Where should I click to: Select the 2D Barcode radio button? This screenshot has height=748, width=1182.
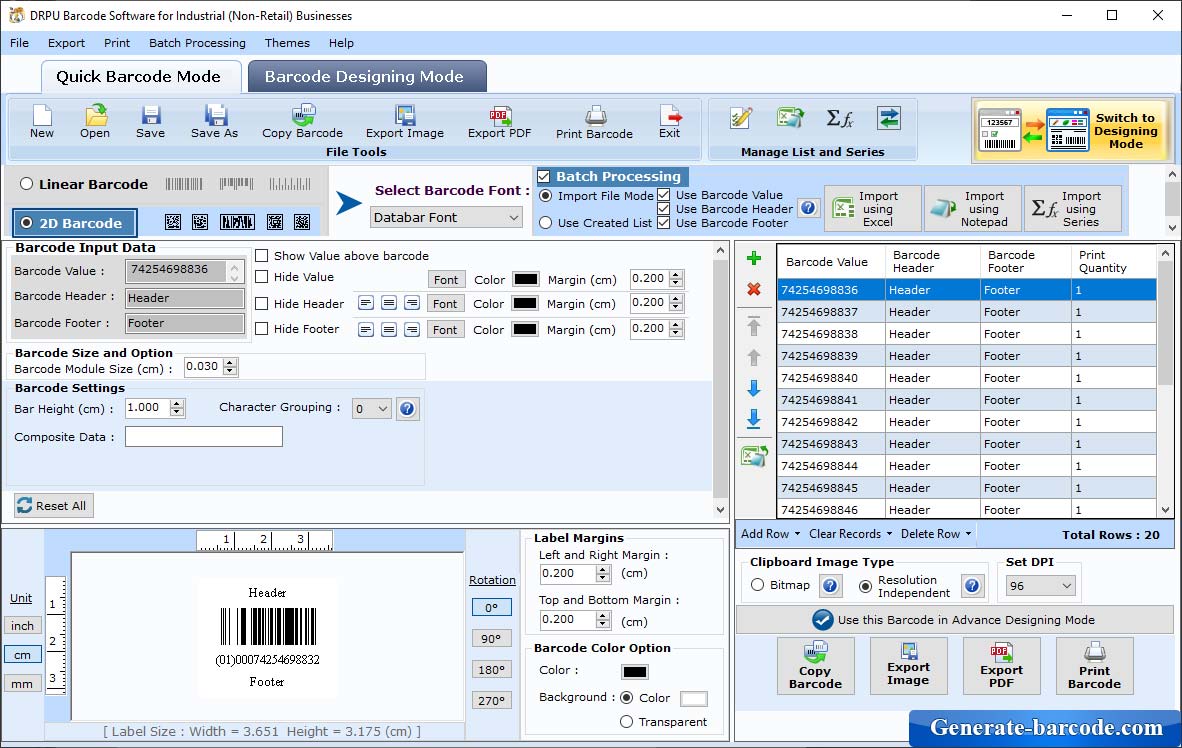coord(27,223)
